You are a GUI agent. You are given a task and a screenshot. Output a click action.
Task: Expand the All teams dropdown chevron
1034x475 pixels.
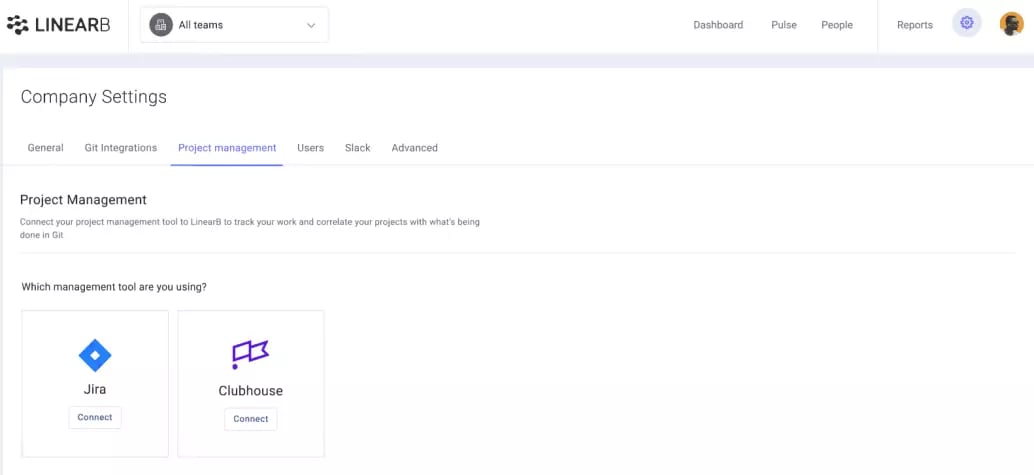pos(311,25)
